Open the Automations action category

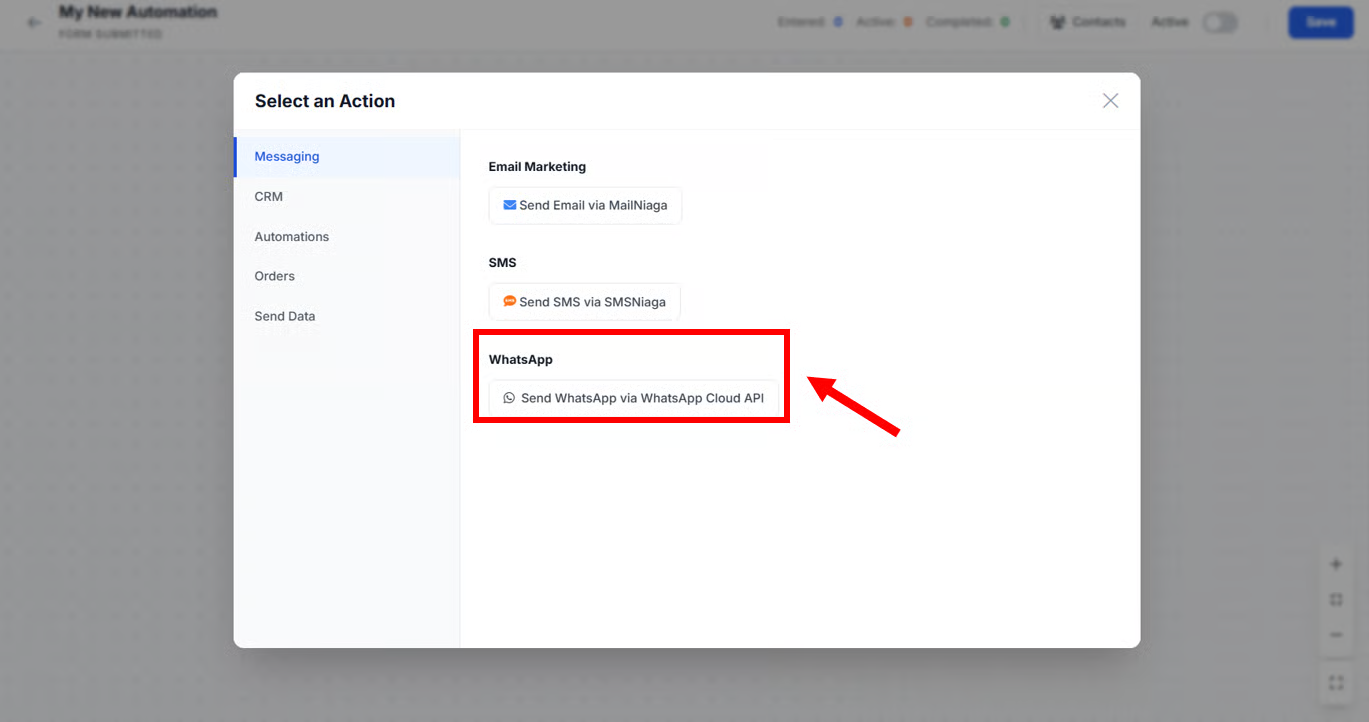pyautogui.click(x=292, y=237)
